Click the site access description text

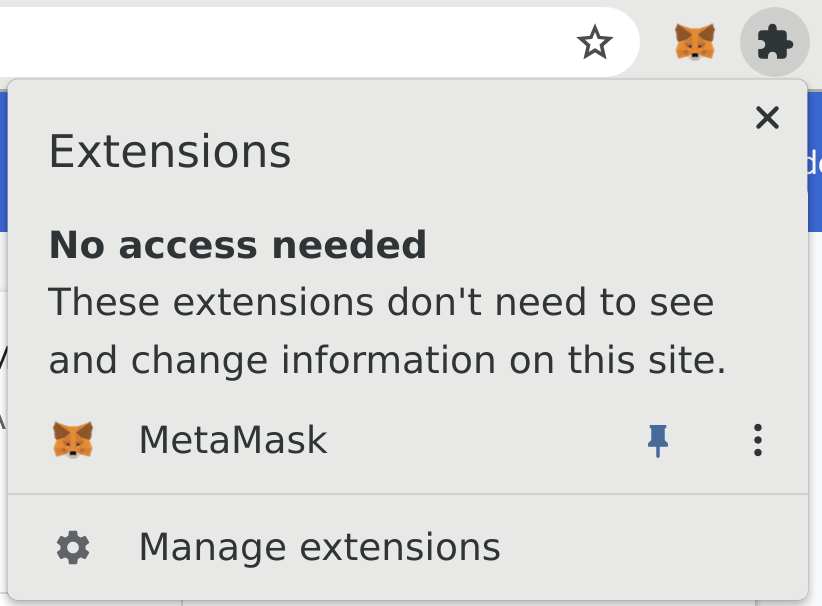tap(381, 302)
